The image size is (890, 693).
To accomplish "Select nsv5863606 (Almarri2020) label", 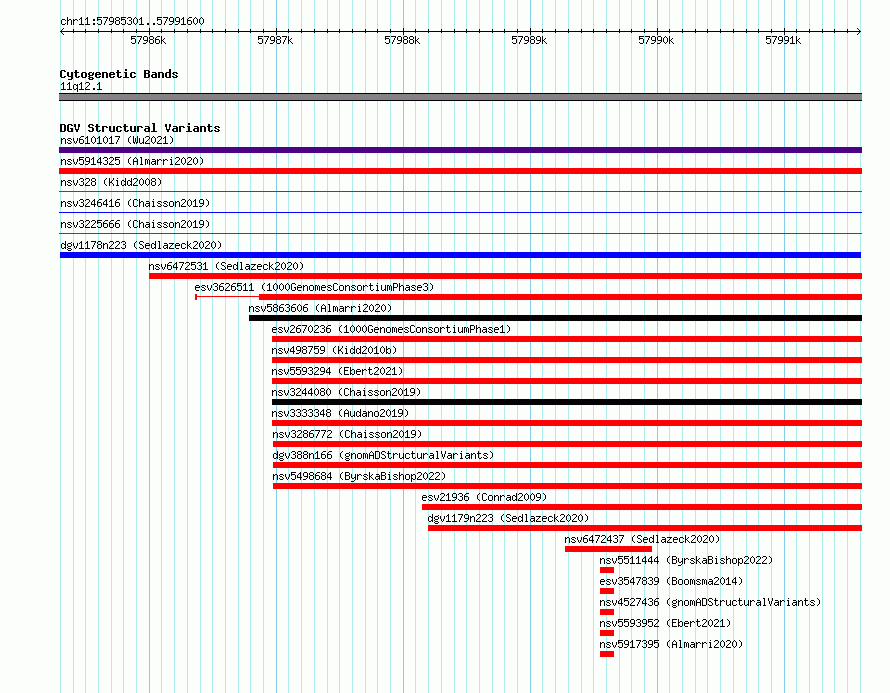I will [x=320, y=308].
